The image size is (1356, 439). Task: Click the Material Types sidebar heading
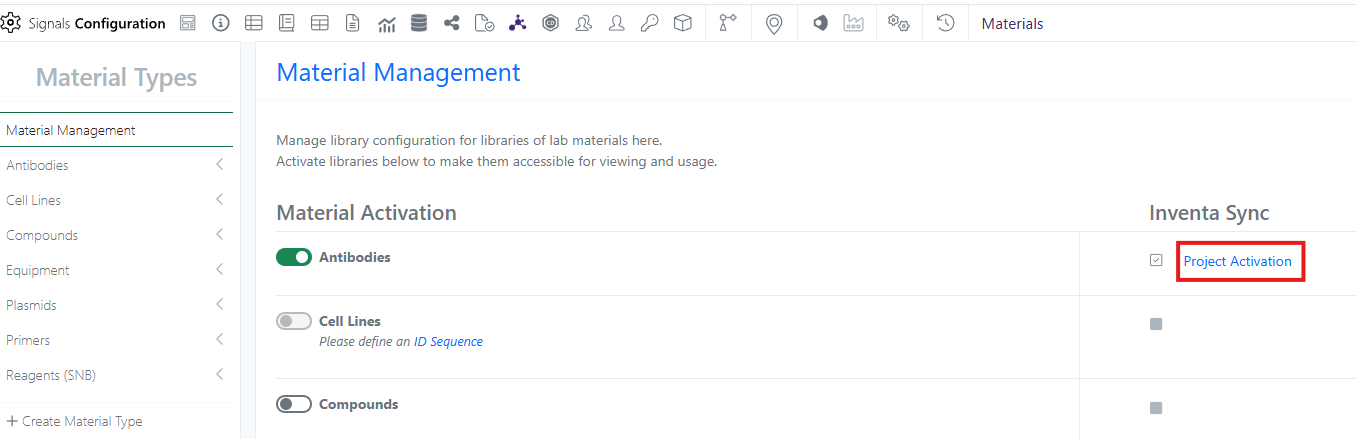click(x=116, y=77)
